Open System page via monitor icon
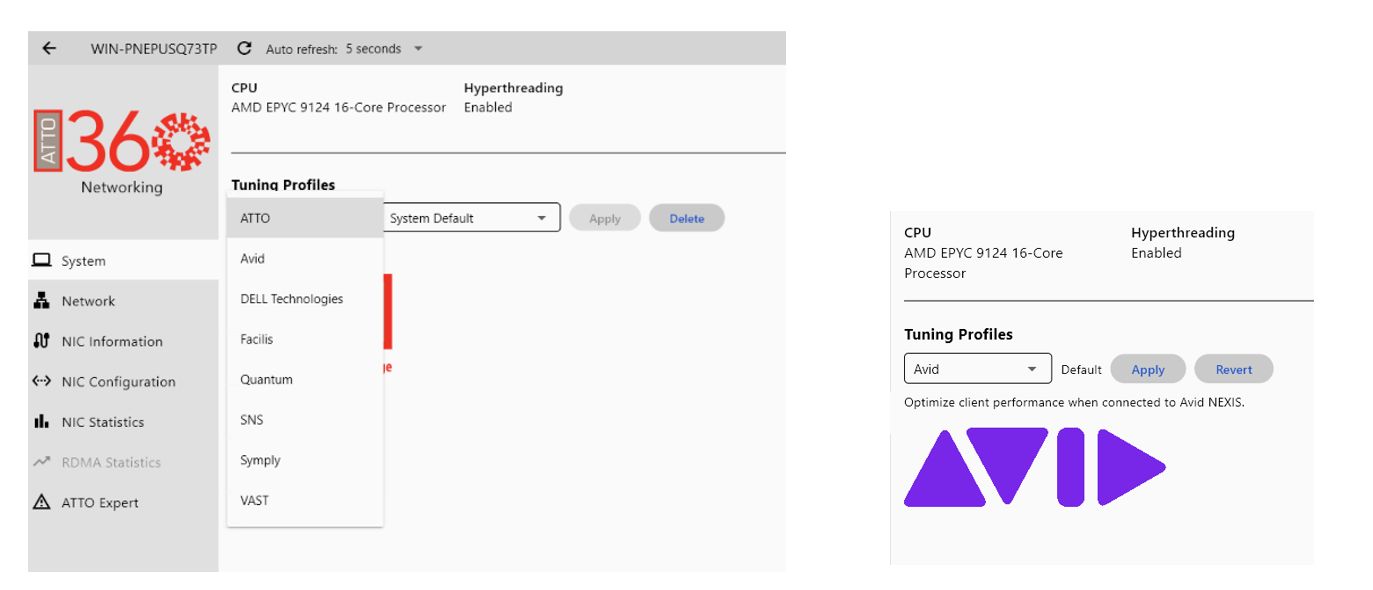 coord(42,261)
